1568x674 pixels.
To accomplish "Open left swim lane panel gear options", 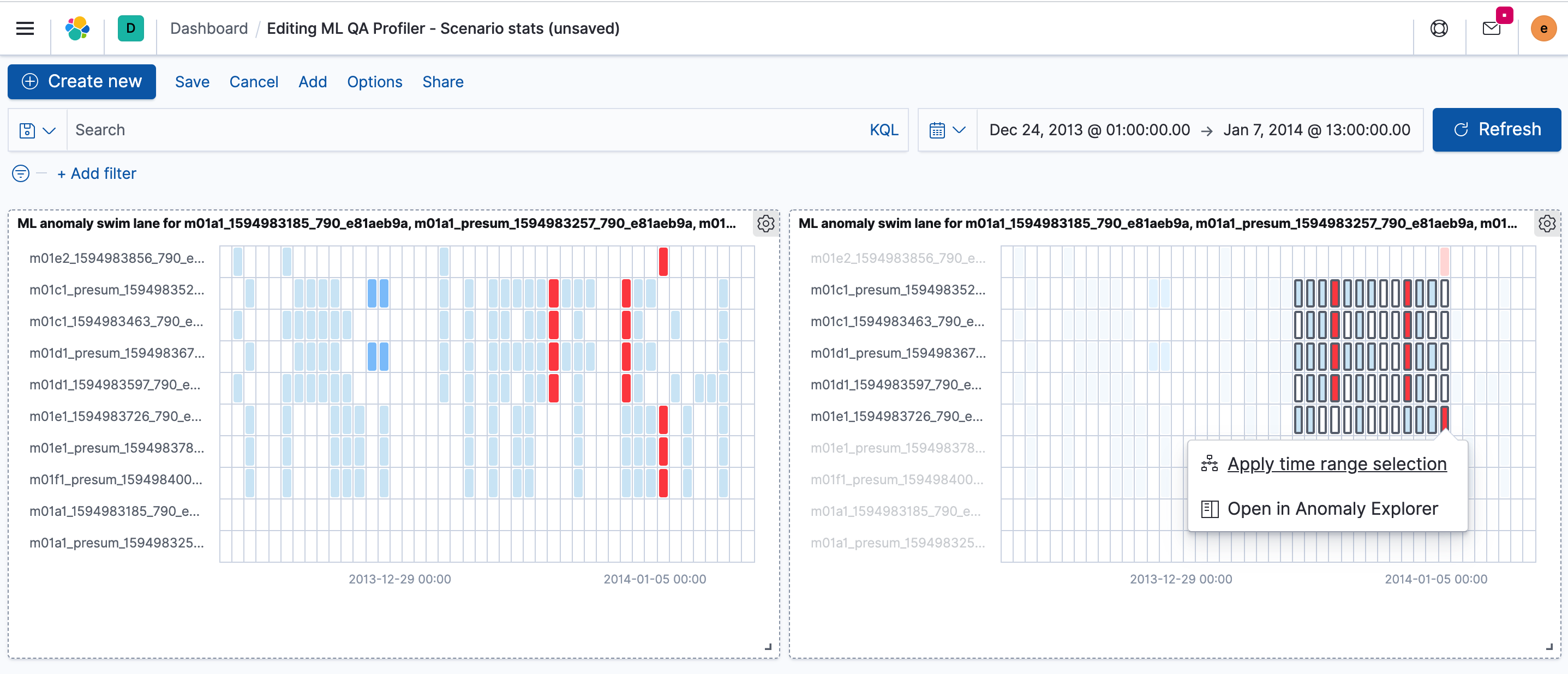I will (x=765, y=224).
